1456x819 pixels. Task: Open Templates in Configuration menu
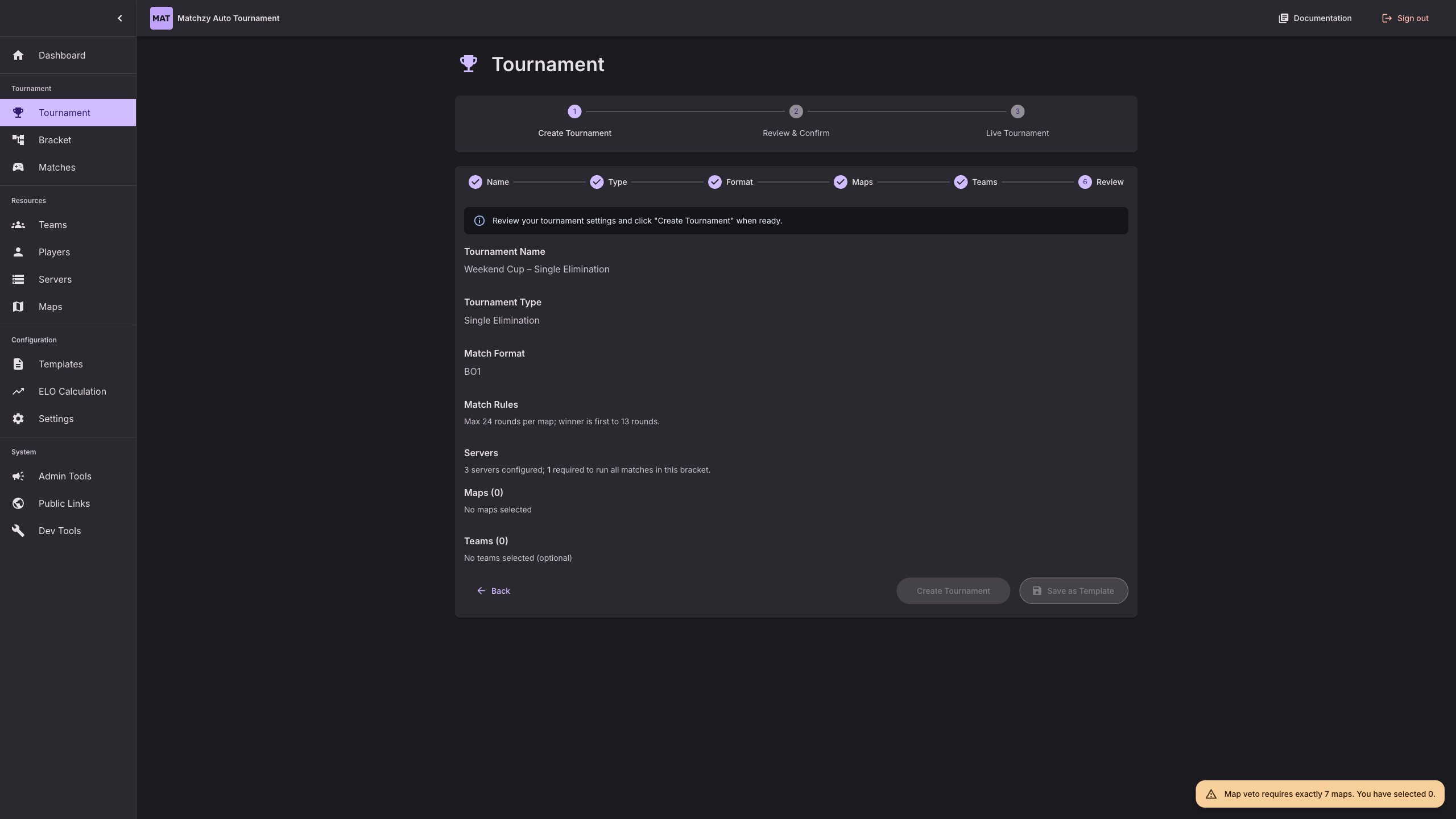pyautogui.click(x=60, y=364)
